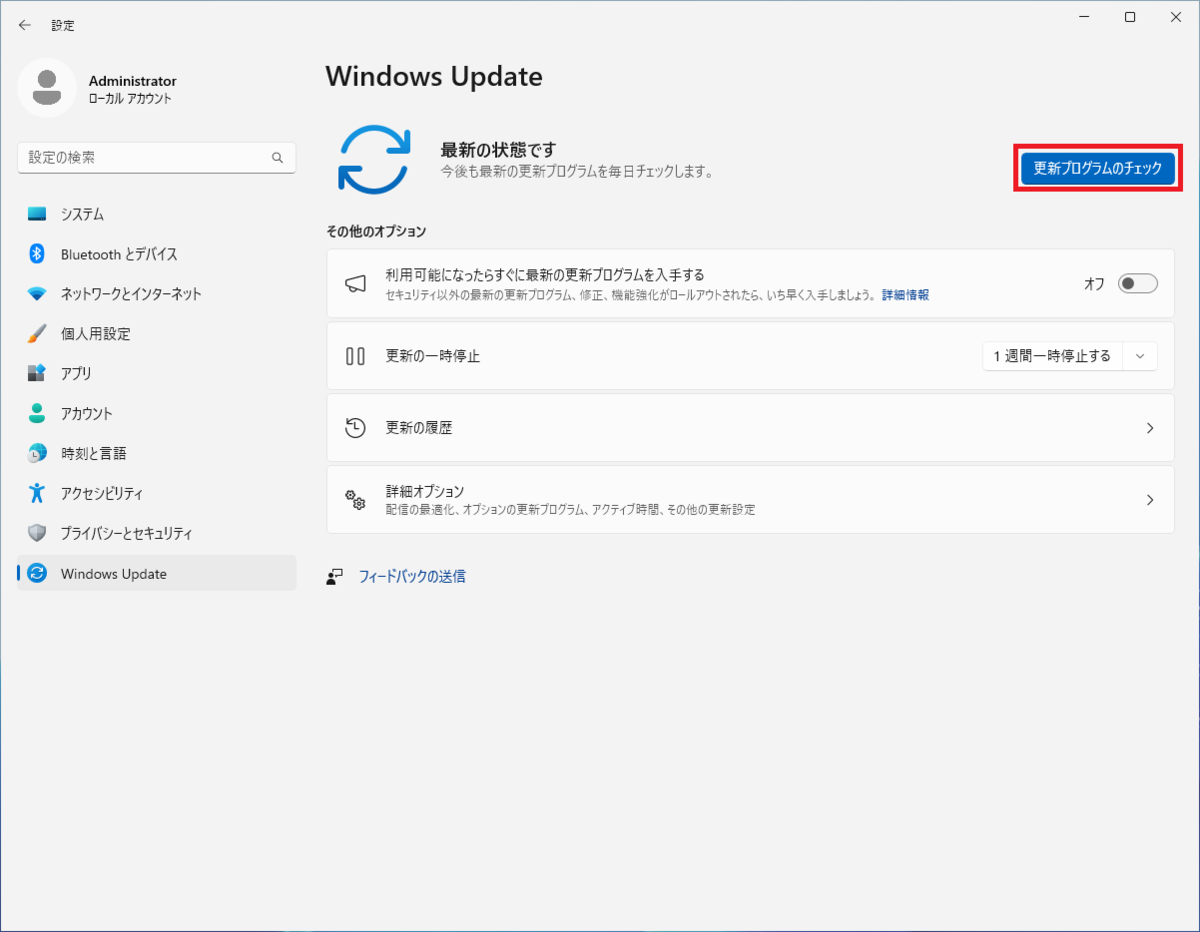
Task: Open the 更新の履歴 row
Action: click(x=750, y=428)
